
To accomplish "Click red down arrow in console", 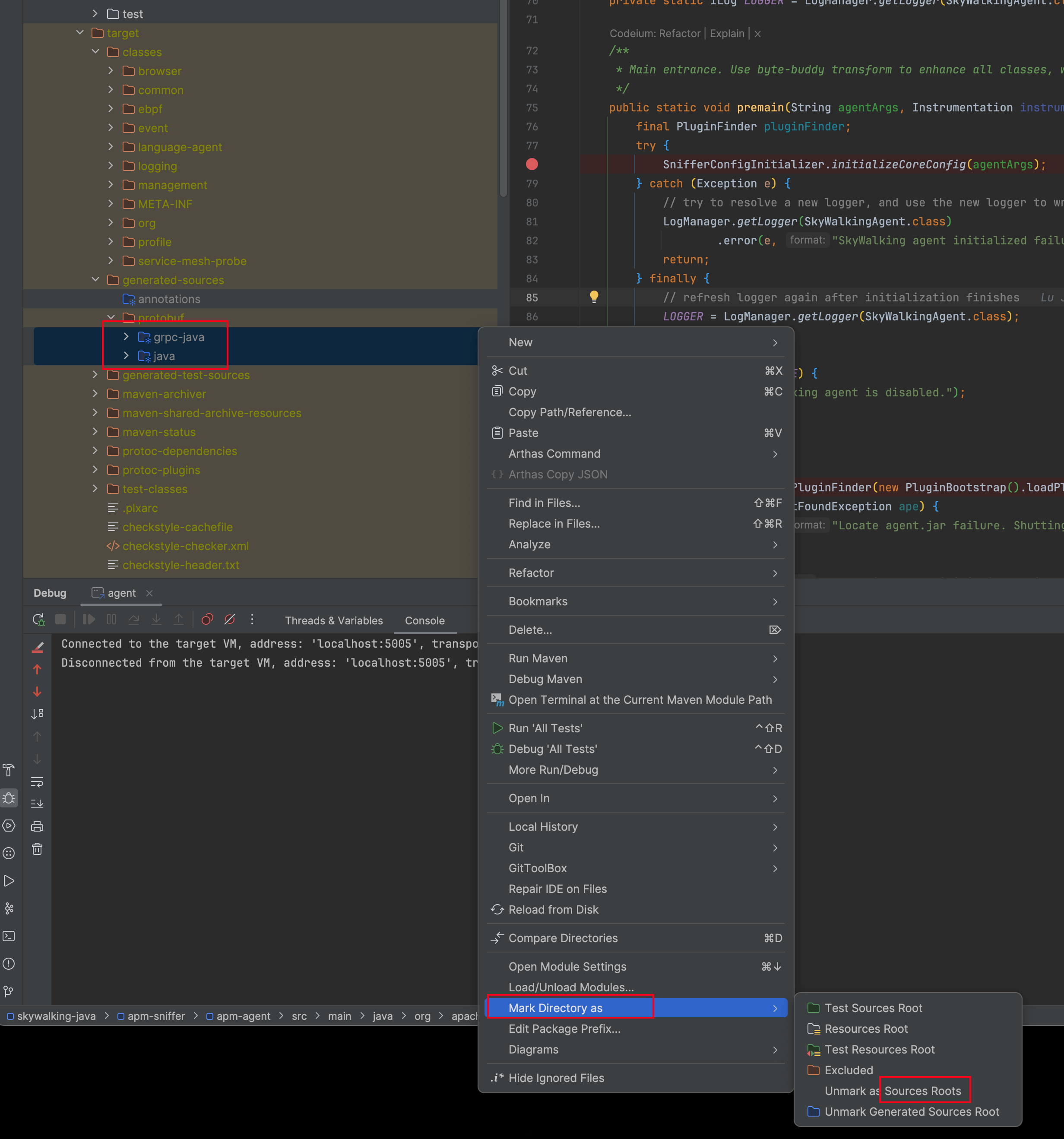I will click(x=37, y=692).
